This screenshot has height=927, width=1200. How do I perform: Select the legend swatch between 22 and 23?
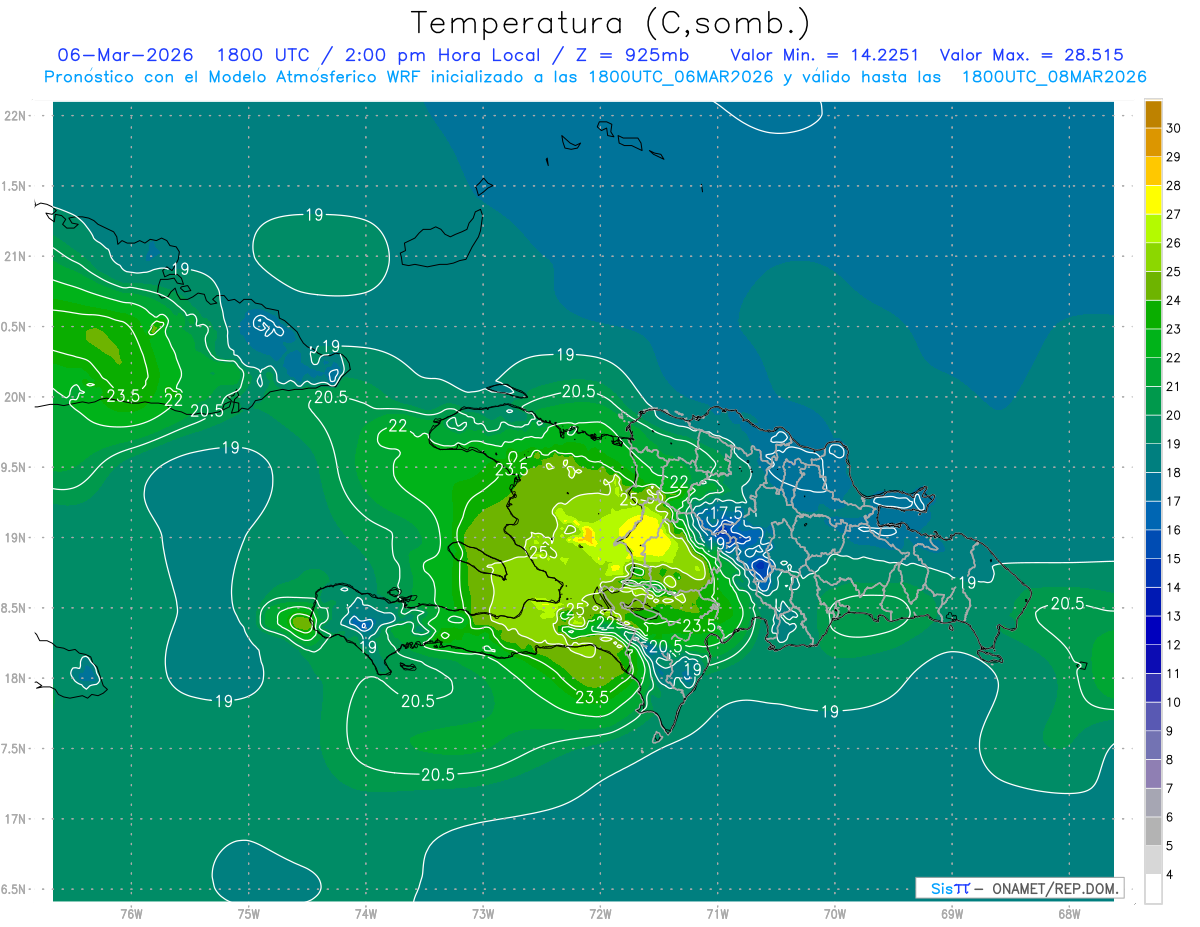1153,344
